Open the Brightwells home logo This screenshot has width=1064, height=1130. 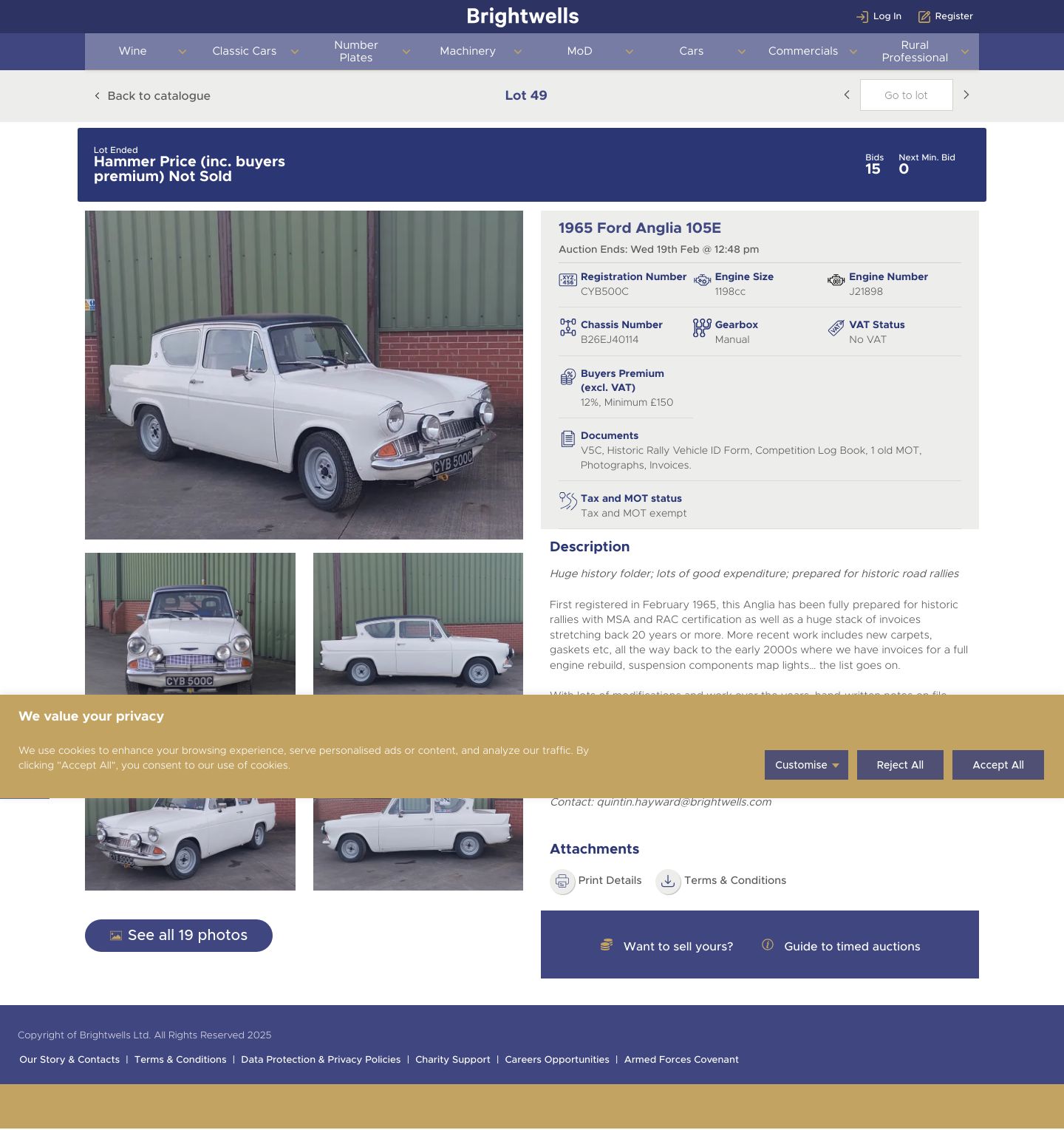pos(522,16)
